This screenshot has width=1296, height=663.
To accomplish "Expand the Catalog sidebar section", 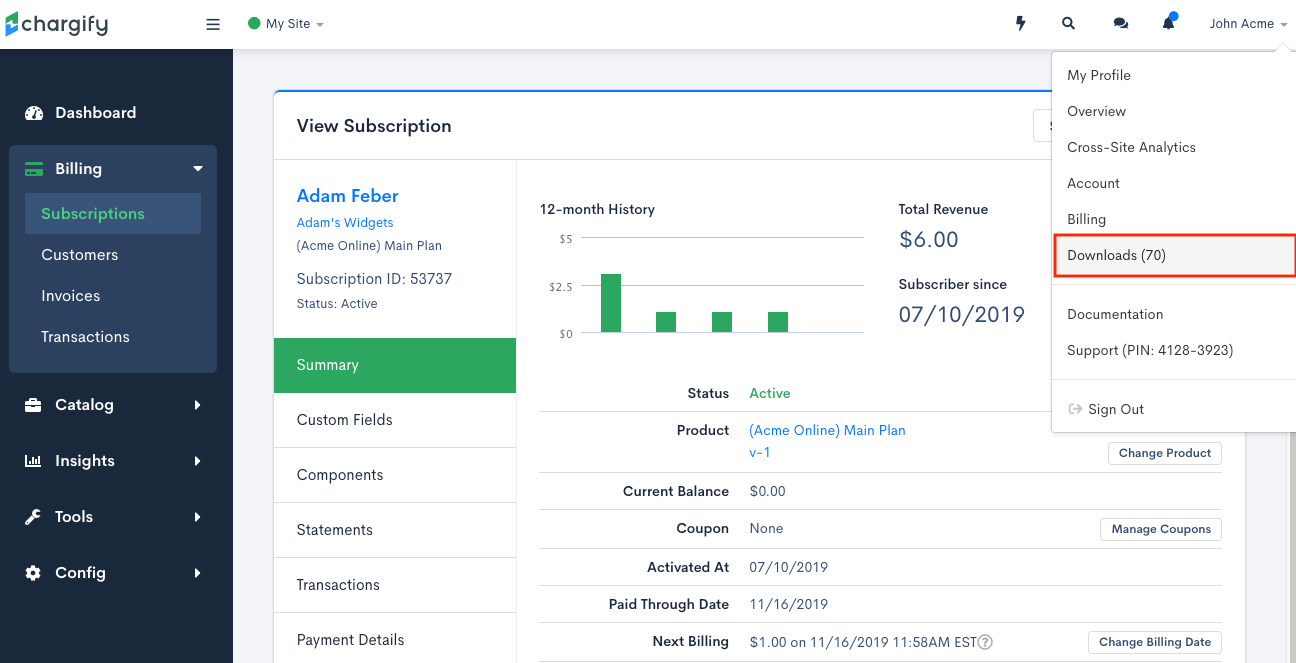I will 113,405.
